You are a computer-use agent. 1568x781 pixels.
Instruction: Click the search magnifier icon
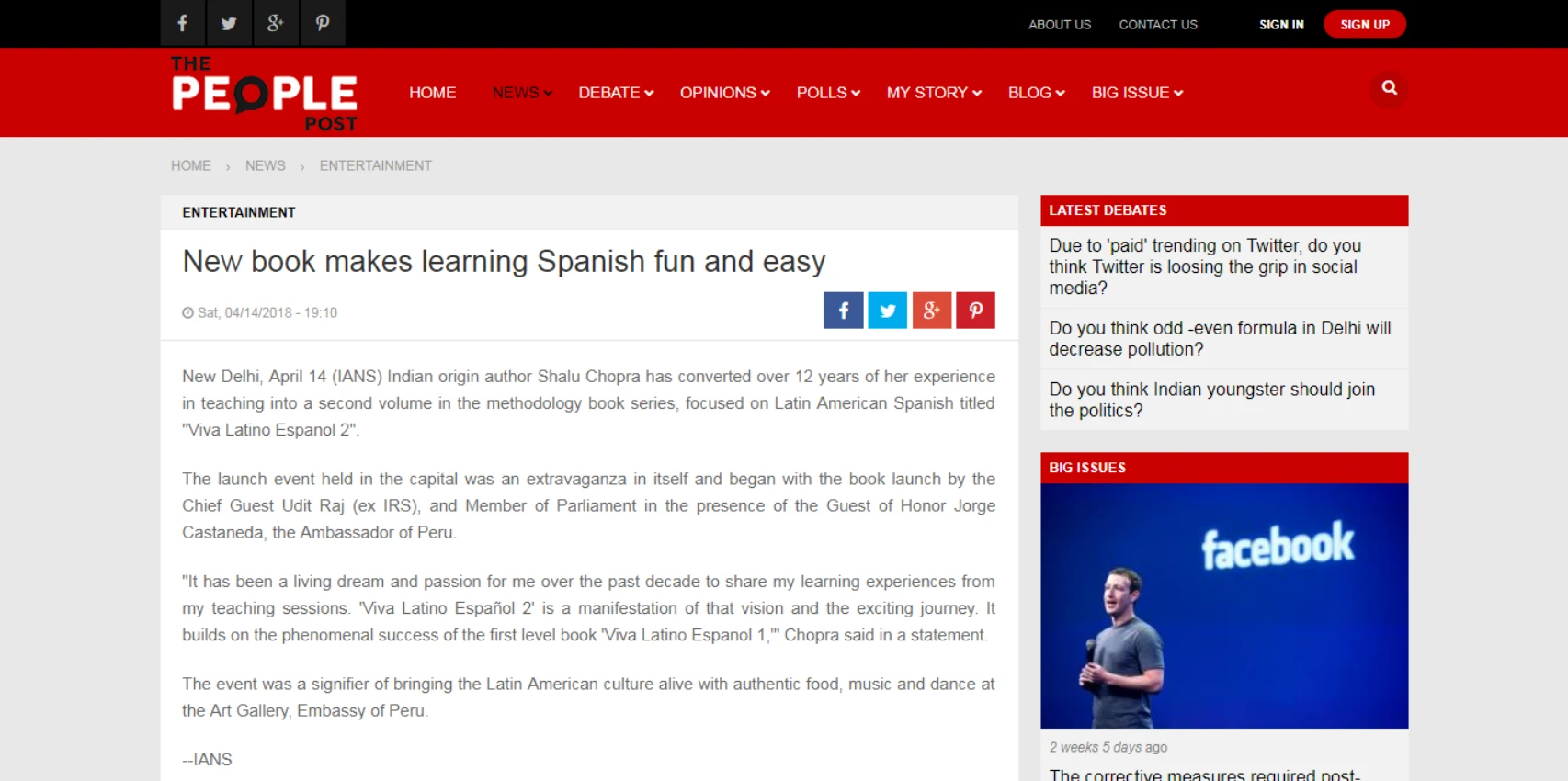[x=1389, y=88]
